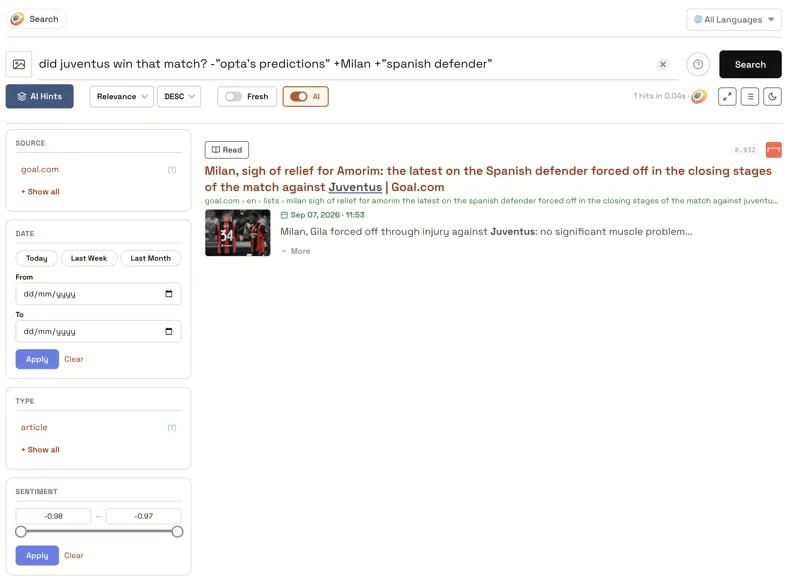
Task: Open the AI Hints panel
Action: [x=39, y=96]
